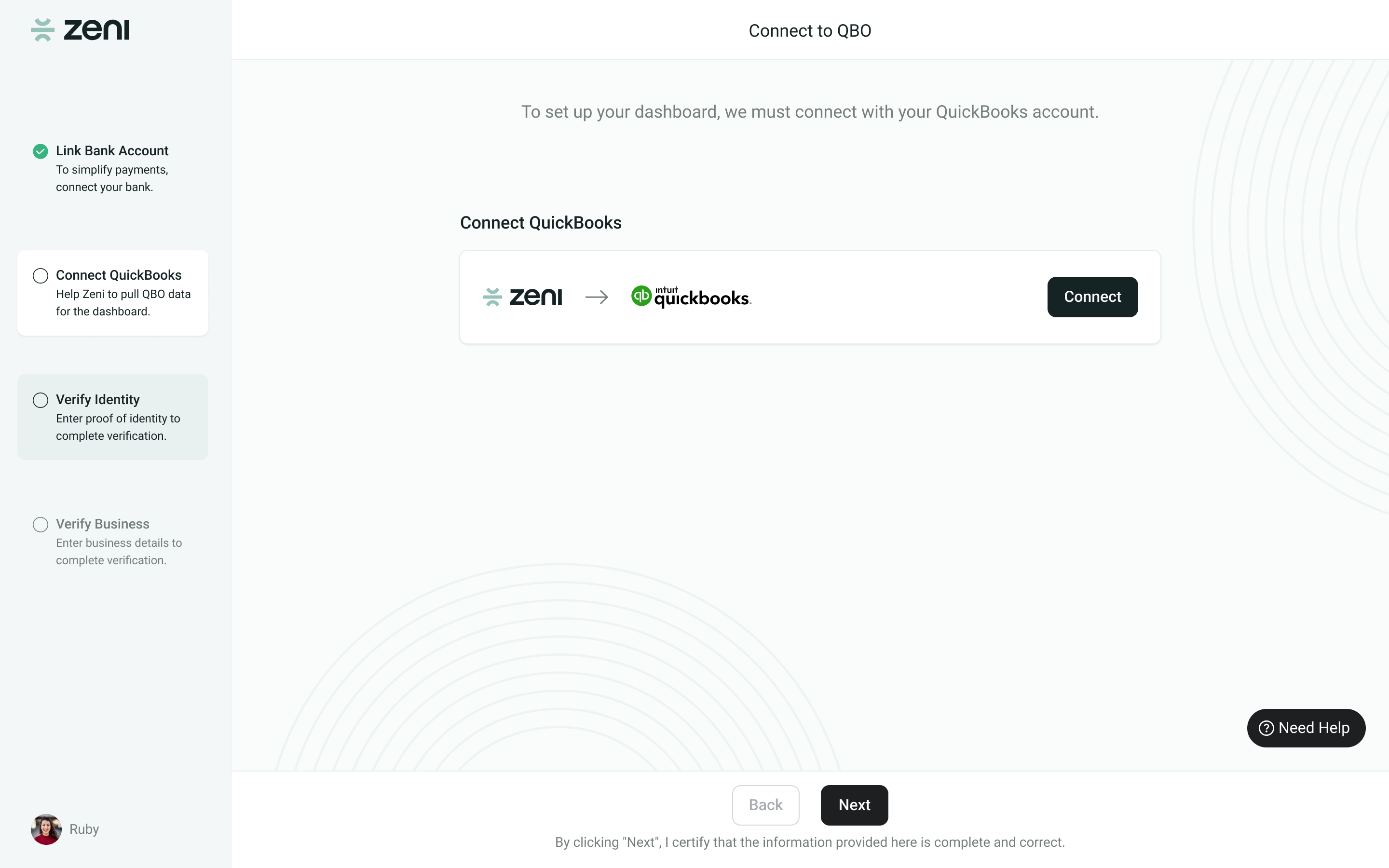Select the Connect QuickBooks step circle
Image resolution: width=1389 pixels, height=868 pixels.
(x=40, y=275)
